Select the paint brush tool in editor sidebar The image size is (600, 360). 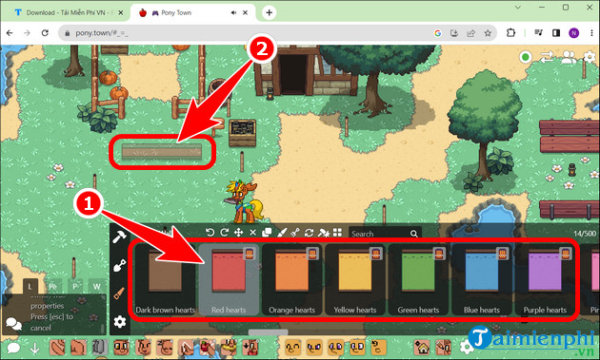click(x=119, y=293)
